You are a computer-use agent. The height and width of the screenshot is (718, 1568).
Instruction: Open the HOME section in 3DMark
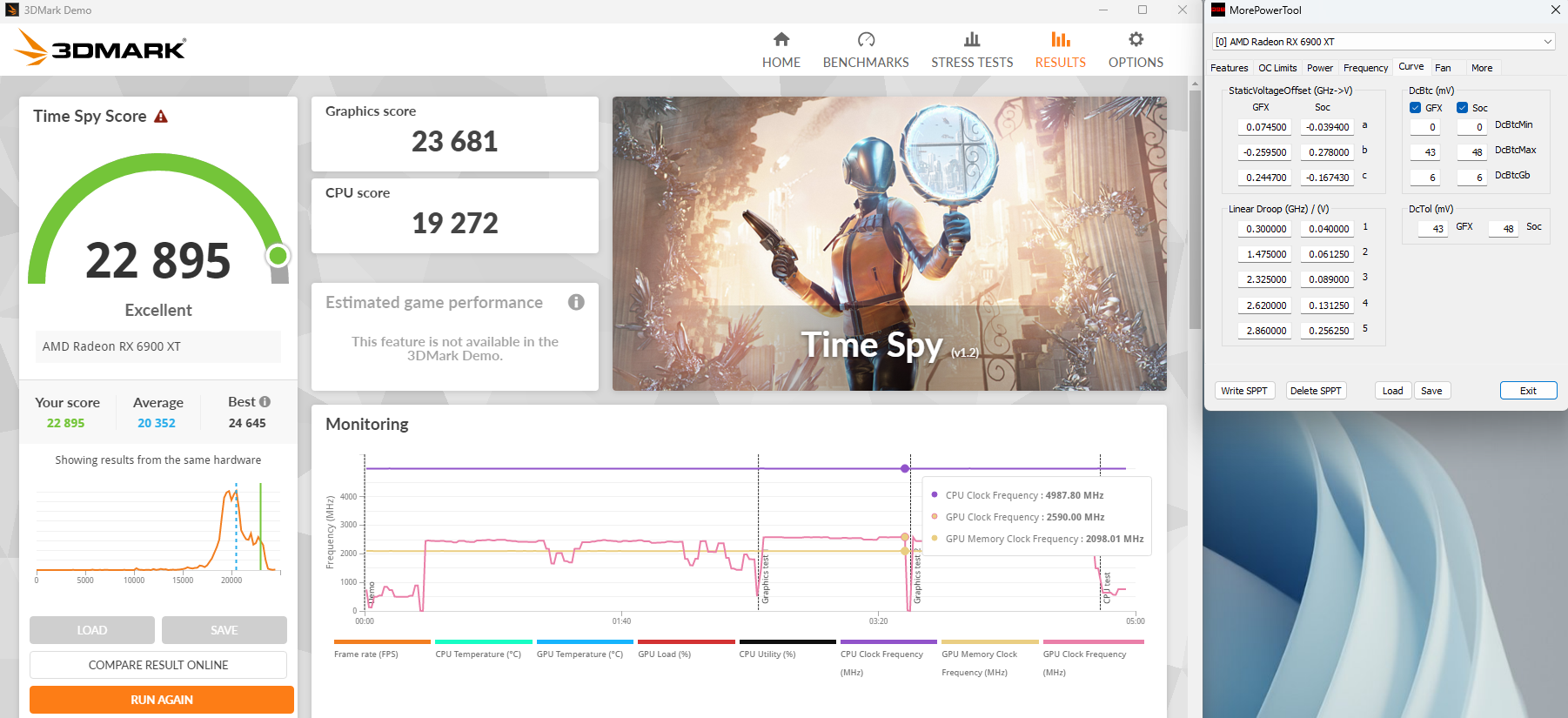pyautogui.click(x=781, y=50)
